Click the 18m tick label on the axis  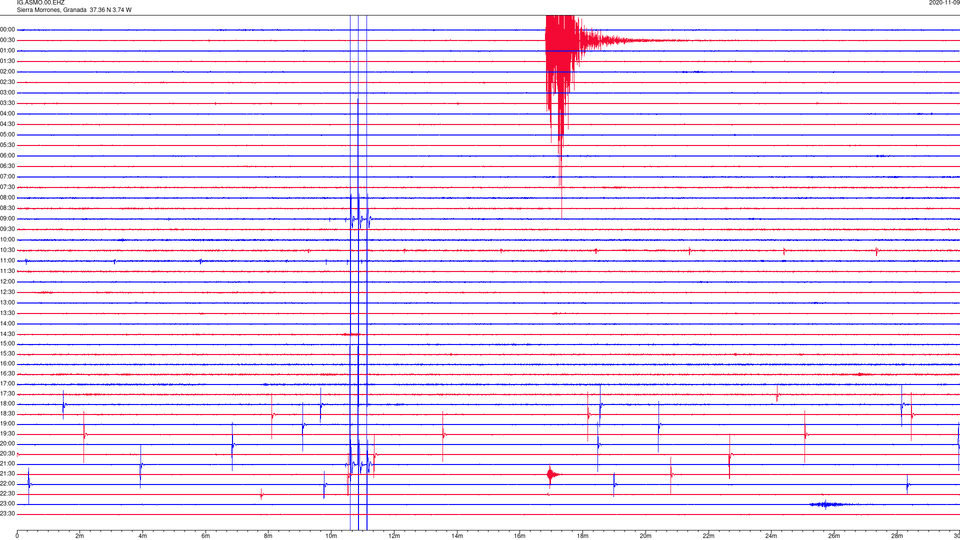(x=582, y=536)
